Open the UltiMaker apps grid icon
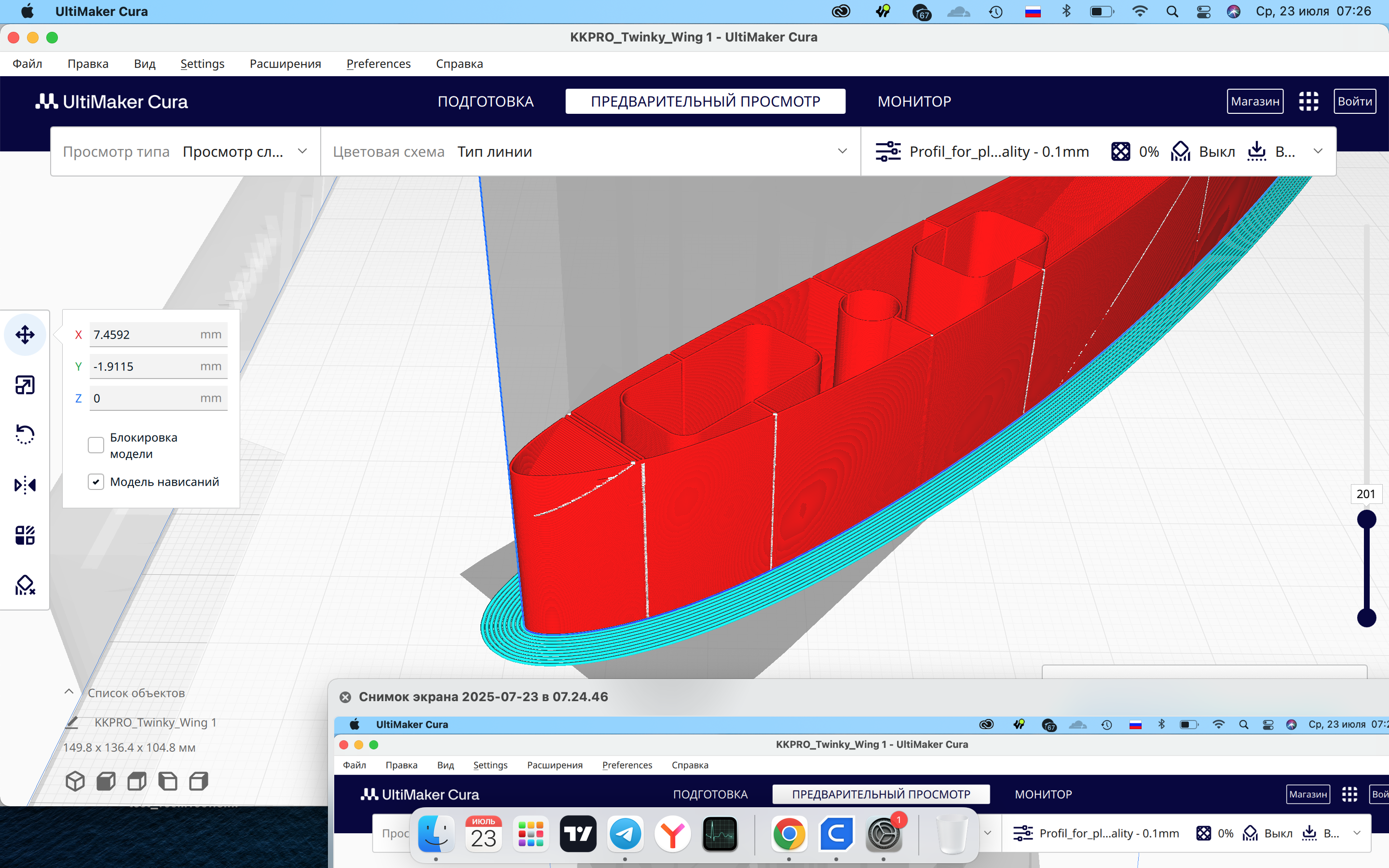The height and width of the screenshot is (868, 1389). coord(1308,102)
